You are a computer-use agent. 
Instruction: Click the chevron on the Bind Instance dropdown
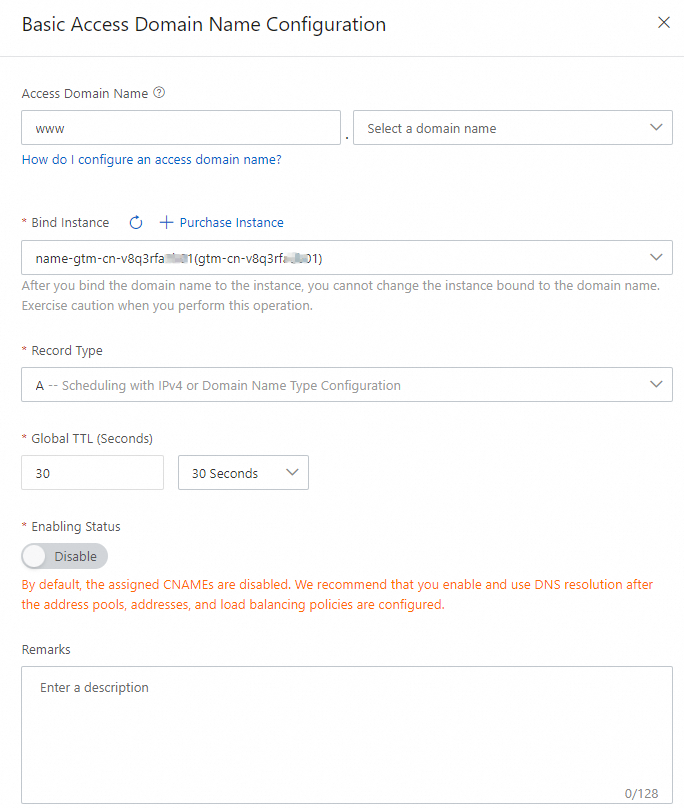pos(657,257)
